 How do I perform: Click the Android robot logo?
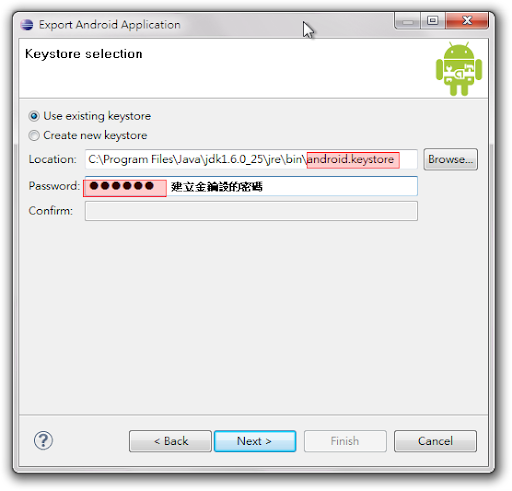459,69
